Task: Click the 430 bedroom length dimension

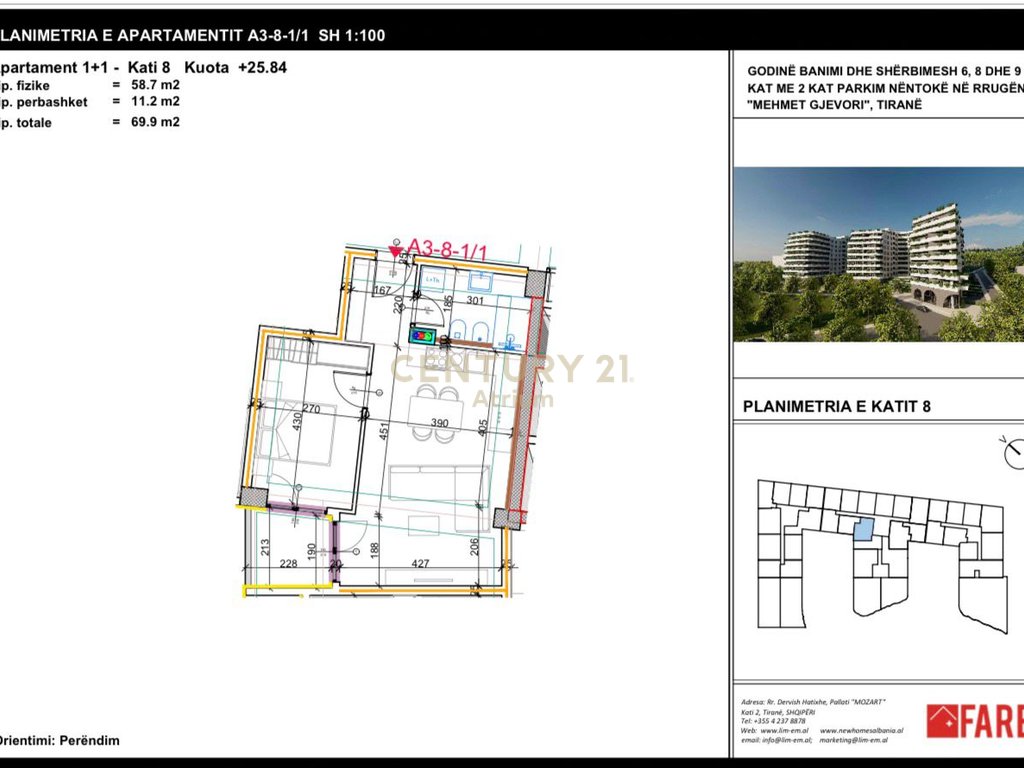Action: (297, 421)
